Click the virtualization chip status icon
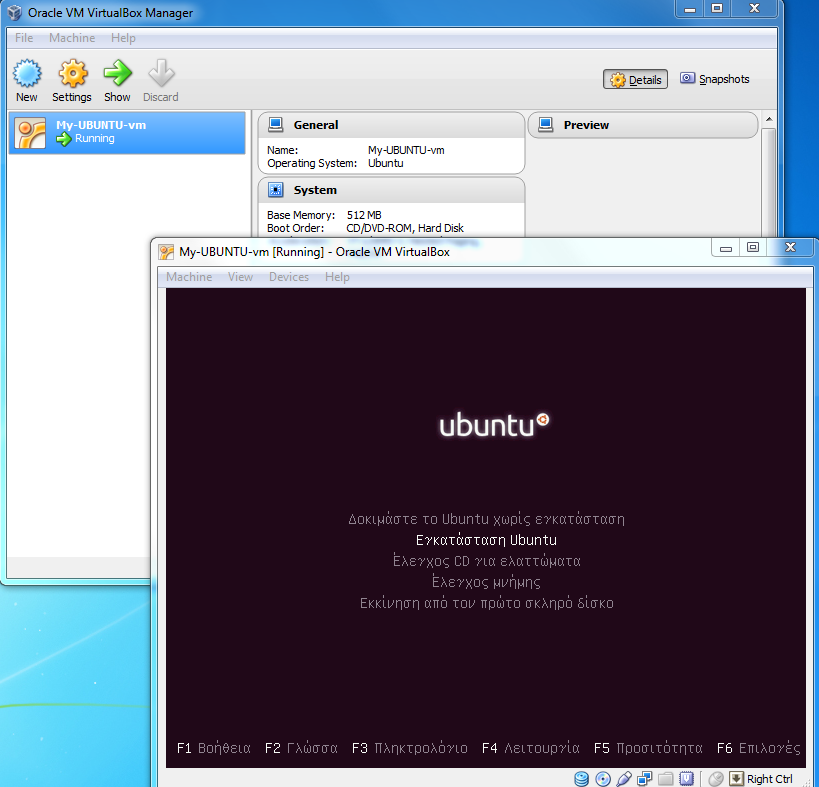The height and width of the screenshot is (787, 819). (686, 779)
